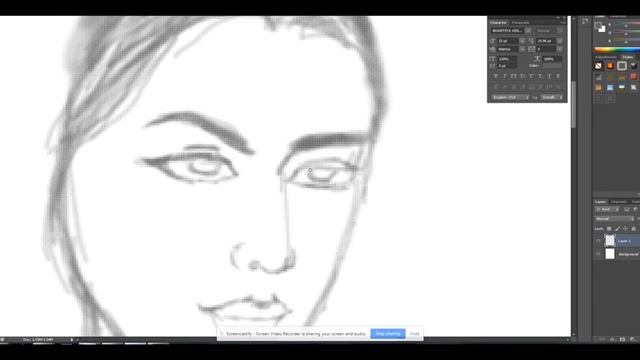The height and width of the screenshot is (360, 640).
Task: Click the adjustment layer filter icon in Layers
Action: tap(635, 209)
